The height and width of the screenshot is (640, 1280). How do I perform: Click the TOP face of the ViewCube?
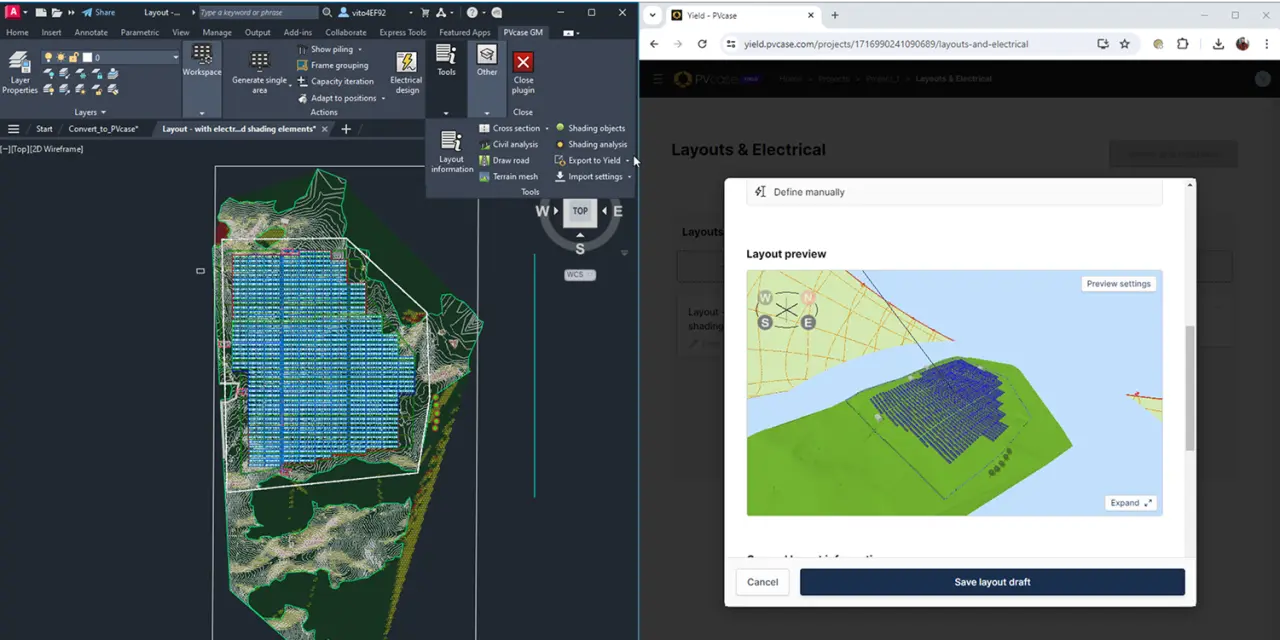[x=580, y=211]
